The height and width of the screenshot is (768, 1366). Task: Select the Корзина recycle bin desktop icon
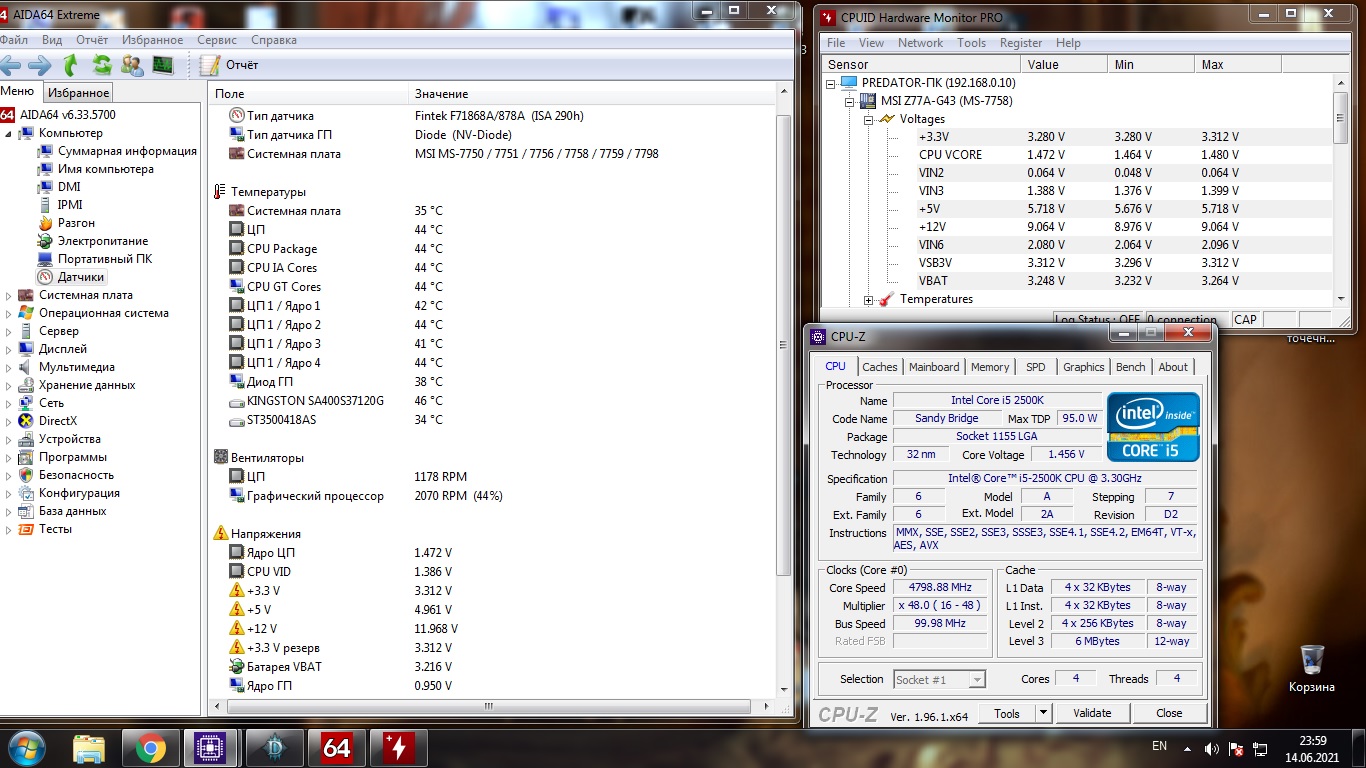click(x=1312, y=669)
